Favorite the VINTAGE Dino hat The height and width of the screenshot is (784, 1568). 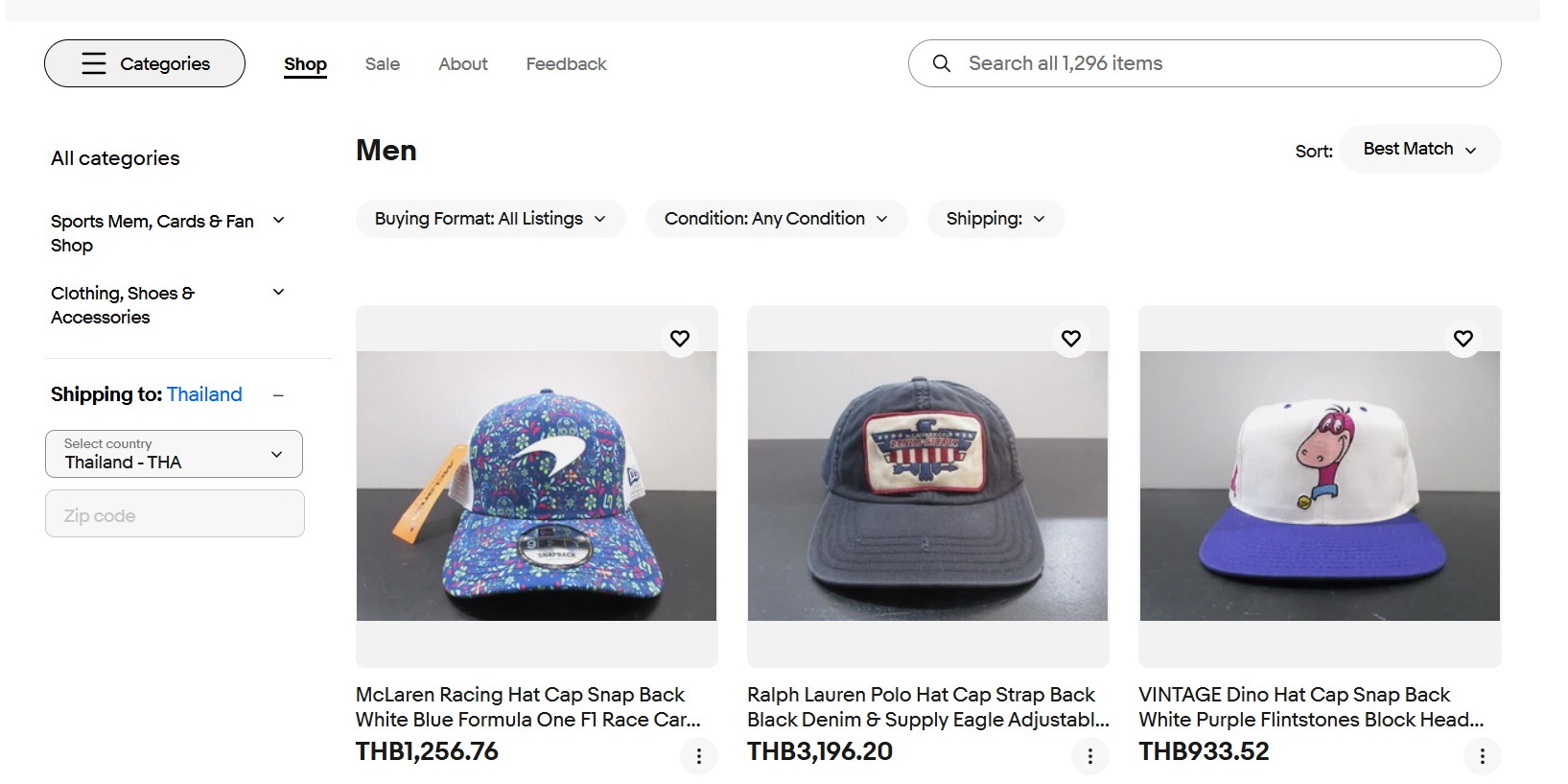pyautogui.click(x=1463, y=338)
